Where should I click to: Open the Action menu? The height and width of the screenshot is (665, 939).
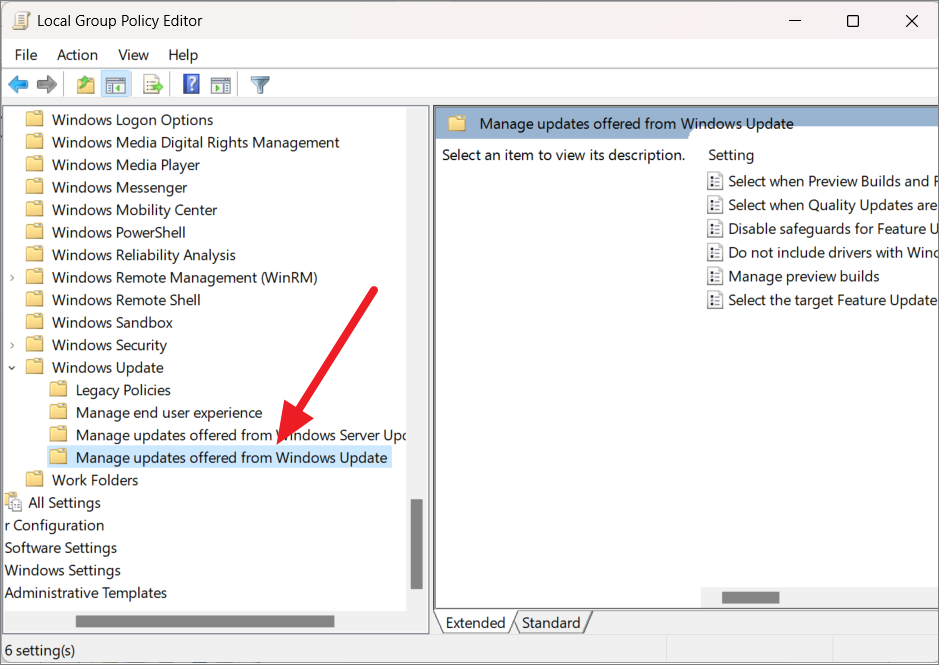tap(77, 55)
